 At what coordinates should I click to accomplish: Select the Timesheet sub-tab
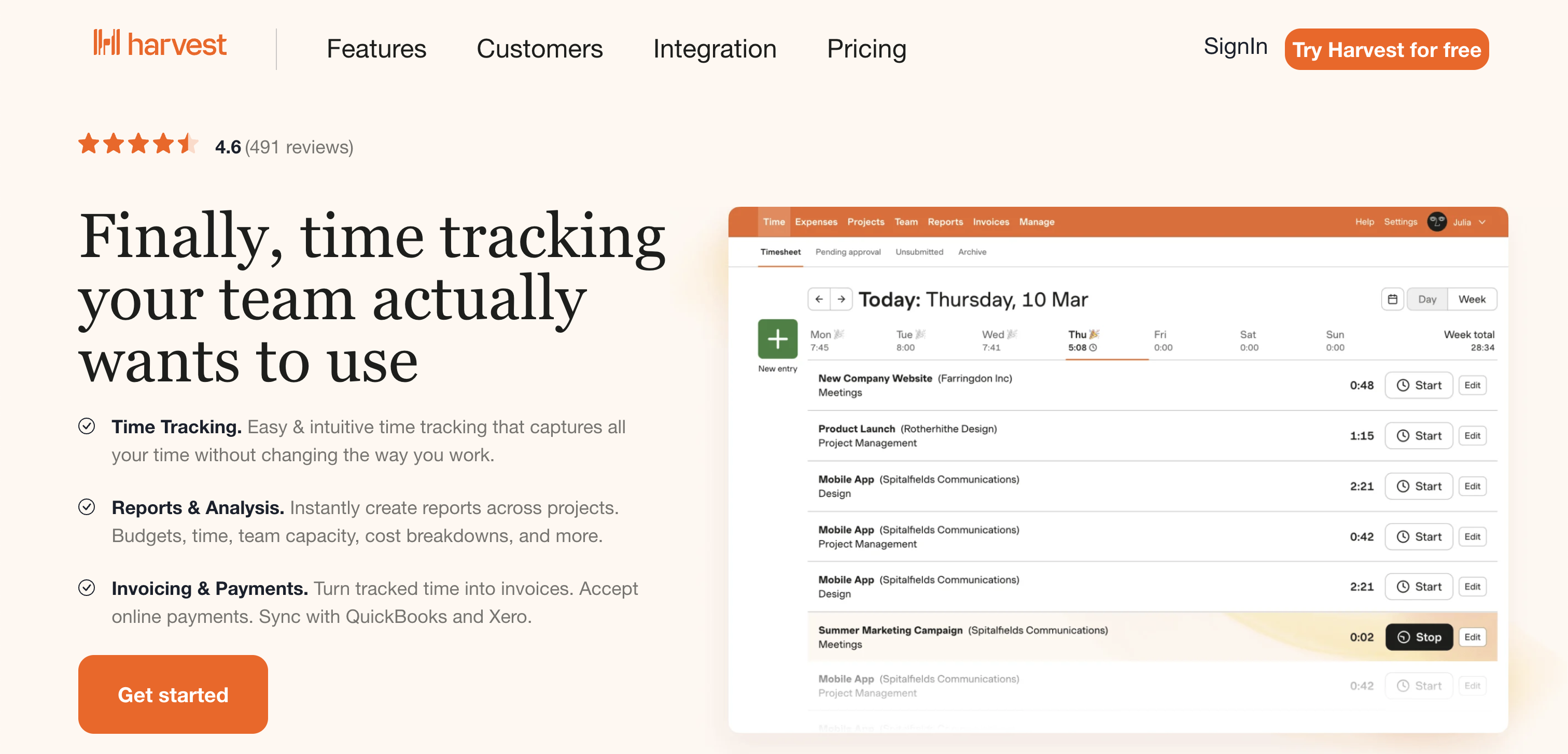click(x=780, y=252)
